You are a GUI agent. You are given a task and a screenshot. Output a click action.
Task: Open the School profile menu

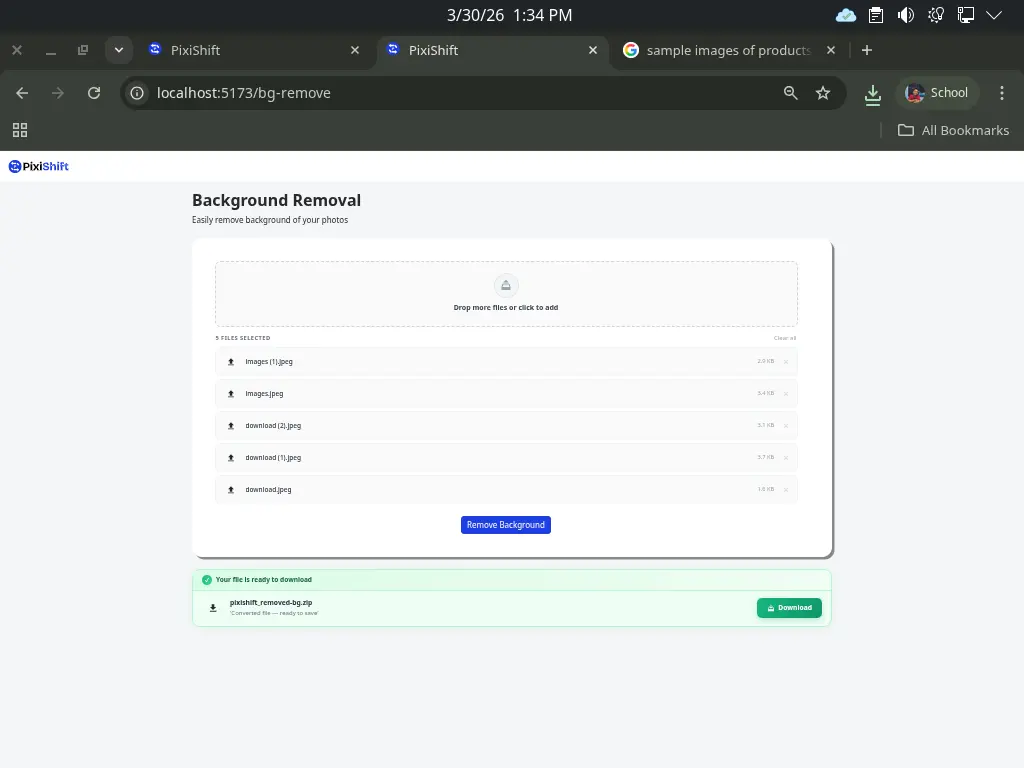(x=936, y=93)
